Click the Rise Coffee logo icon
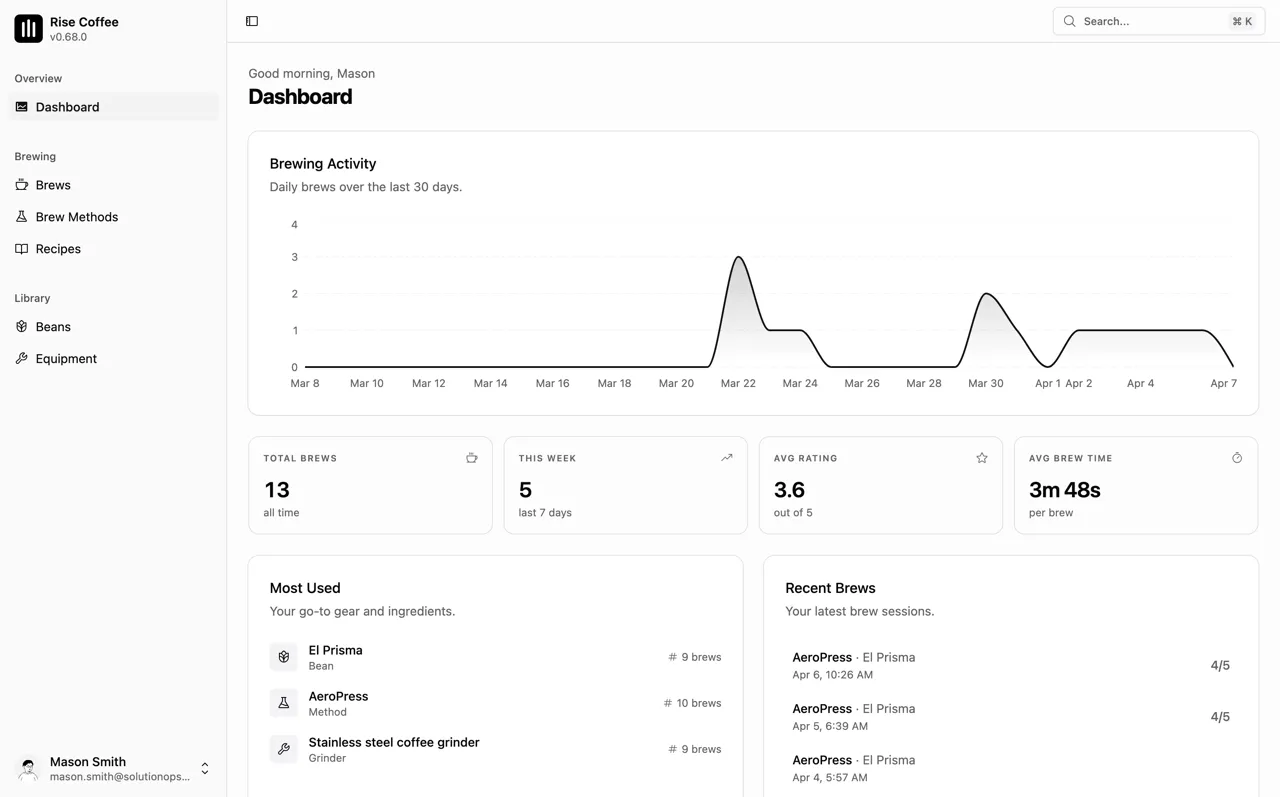Screen dimensions: 1280x797 (x=28, y=29)
